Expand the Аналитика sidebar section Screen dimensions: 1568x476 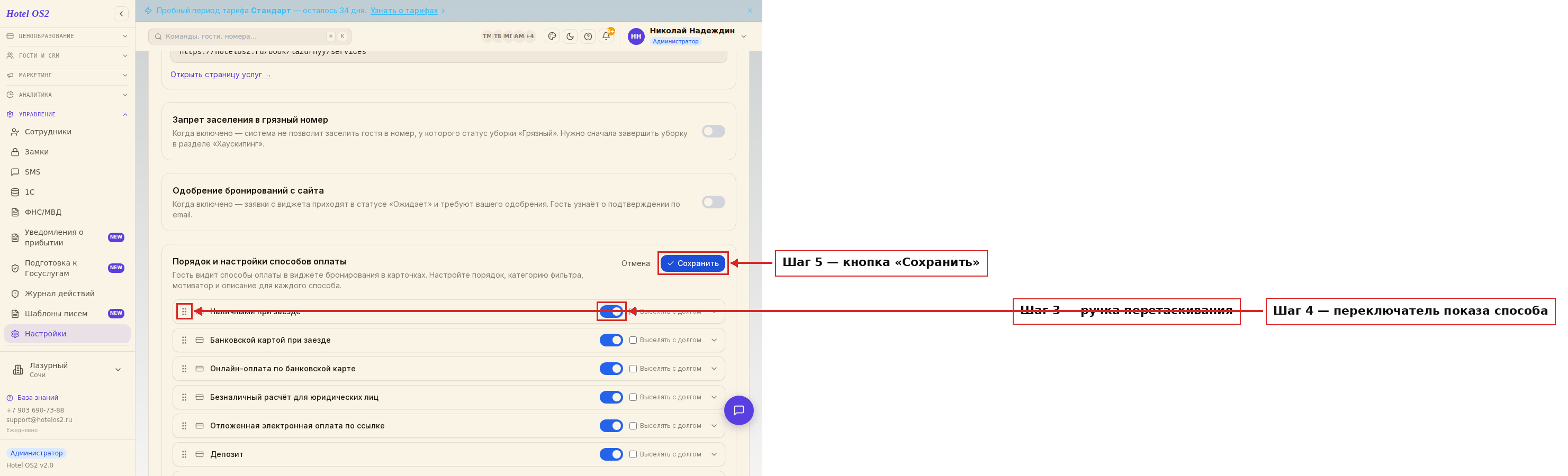[x=67, y=95]
